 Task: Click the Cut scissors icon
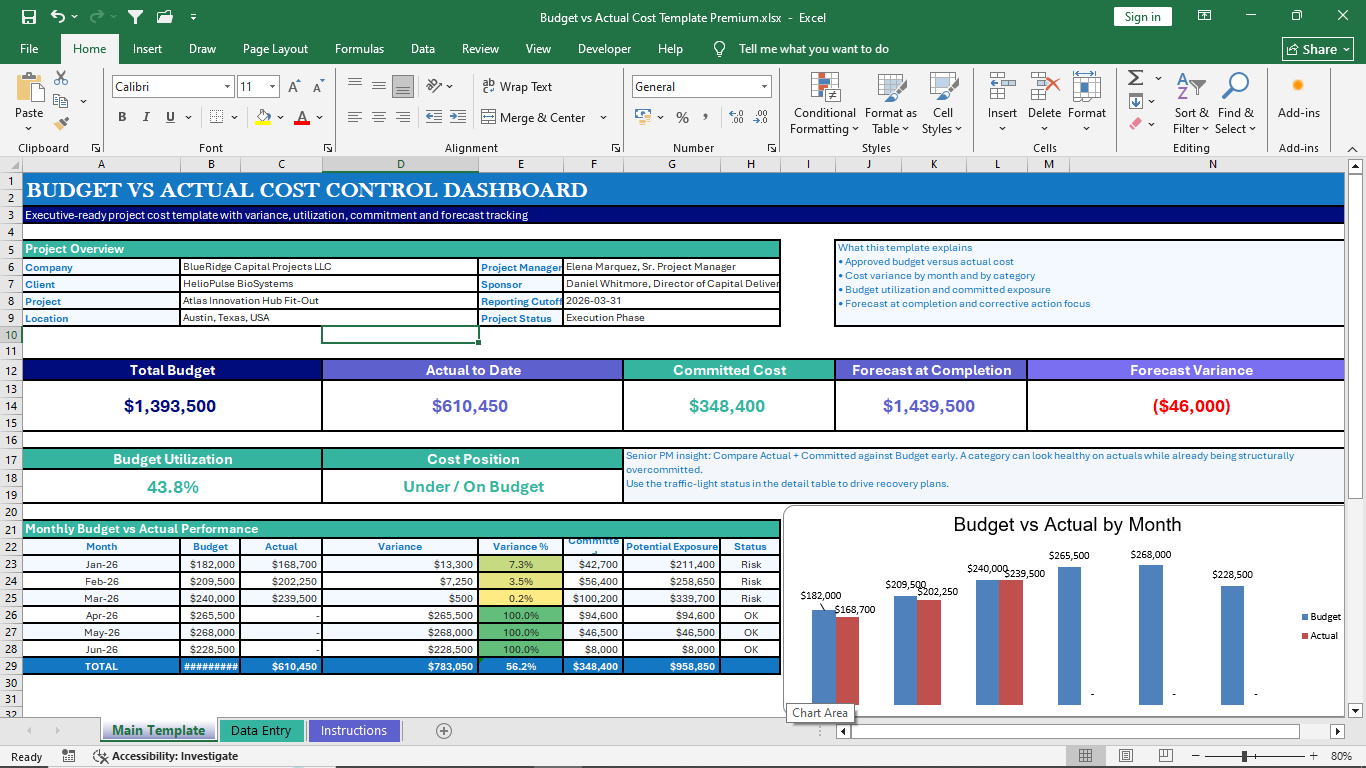coord(61,78)
